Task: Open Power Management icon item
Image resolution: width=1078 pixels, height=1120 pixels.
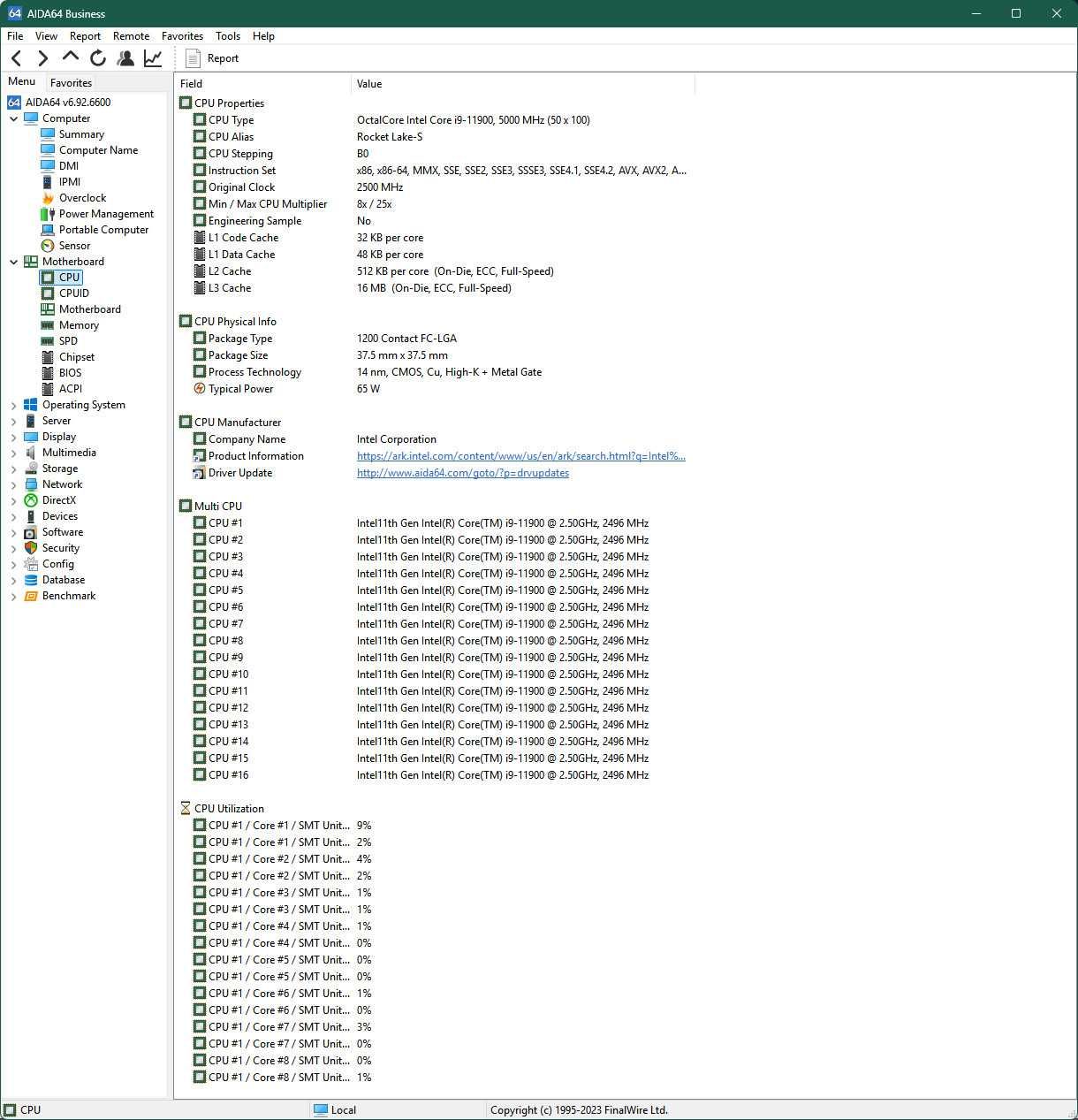Action: click(x=48, y=214)
